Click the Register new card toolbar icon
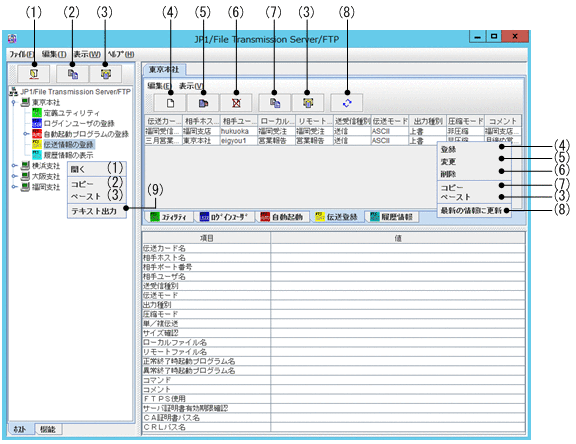Image resolution: width=576 pixels, height=444 pixels. pos(170,103)
